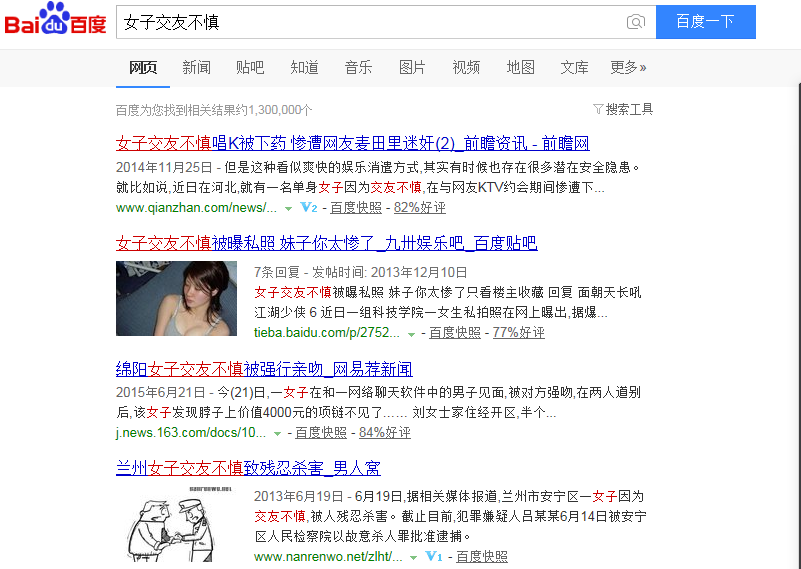The height and width of the screenshot is (569, 801).
Task: Expand dropdown arrow beside j.news.163.com URL
Action: (x=277, y=434)
